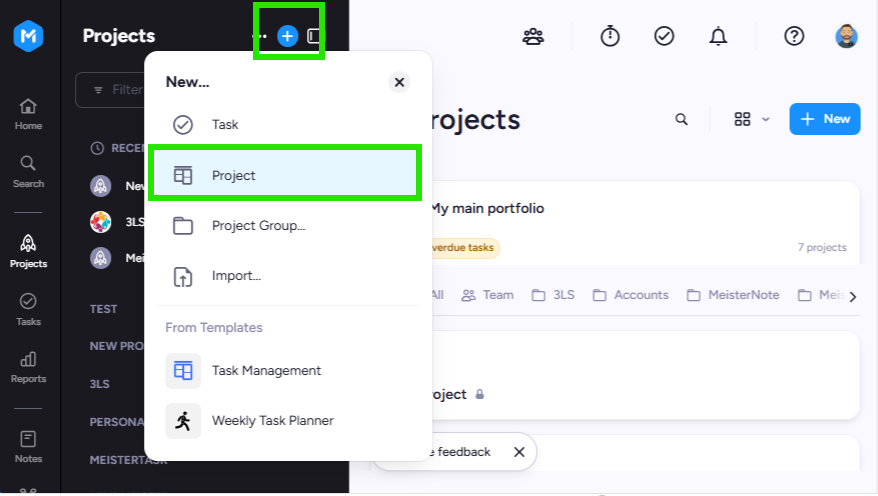This screenshot has height=496, width=878.
Task: Click the blue plus add button
Action: tap(287, 36)
